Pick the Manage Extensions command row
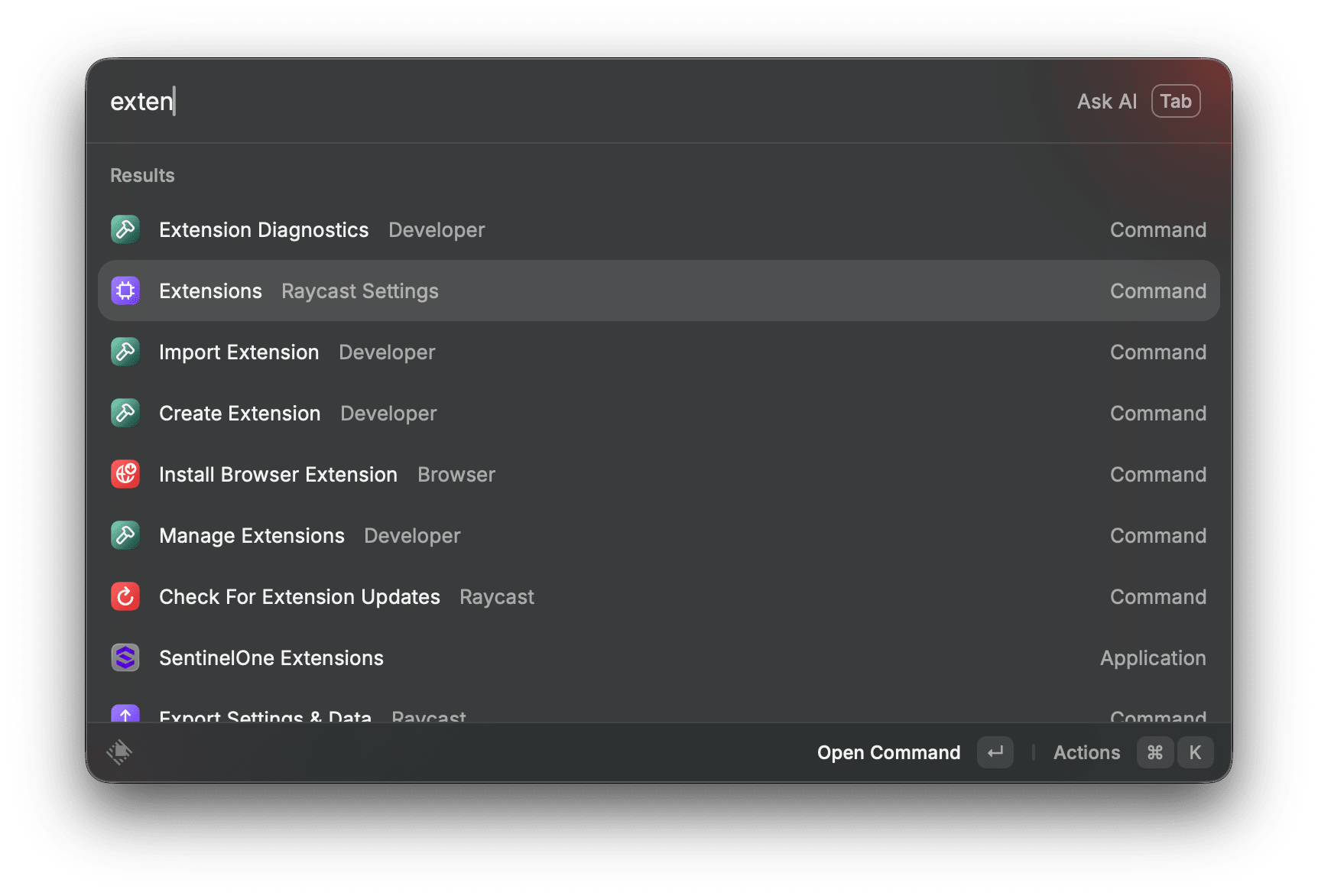 click(x=252, y=536)
